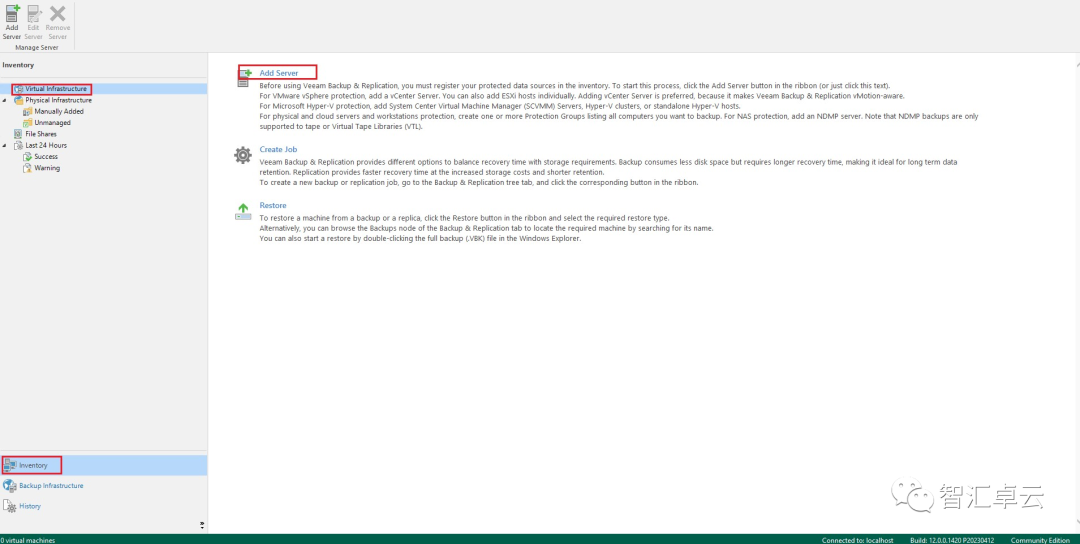
Task: Click the Manage Server group label
Action: (37, 48)
